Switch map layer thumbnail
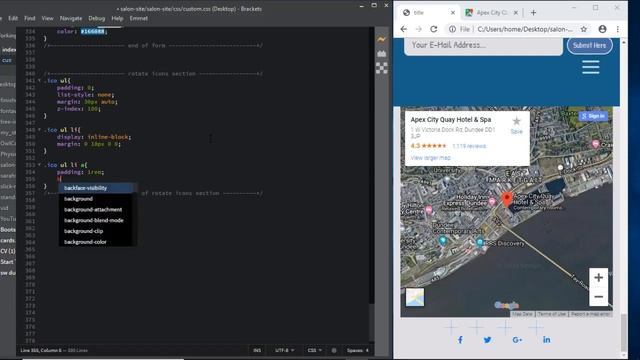 415,297
